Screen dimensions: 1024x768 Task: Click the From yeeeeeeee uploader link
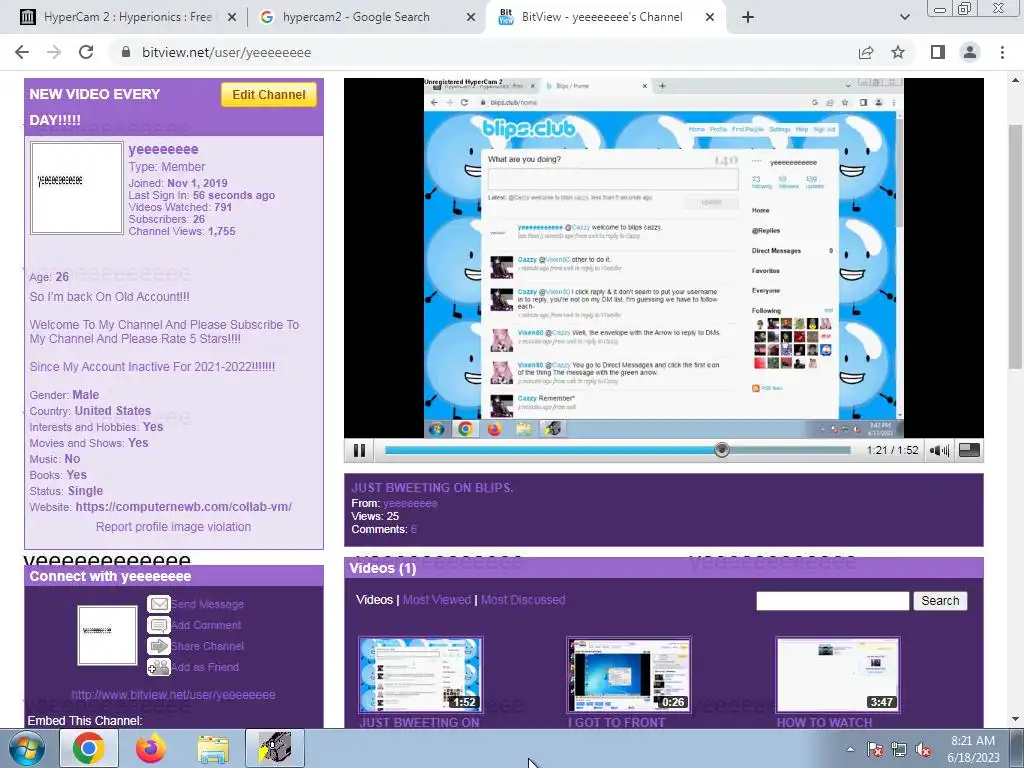[410, 504]
